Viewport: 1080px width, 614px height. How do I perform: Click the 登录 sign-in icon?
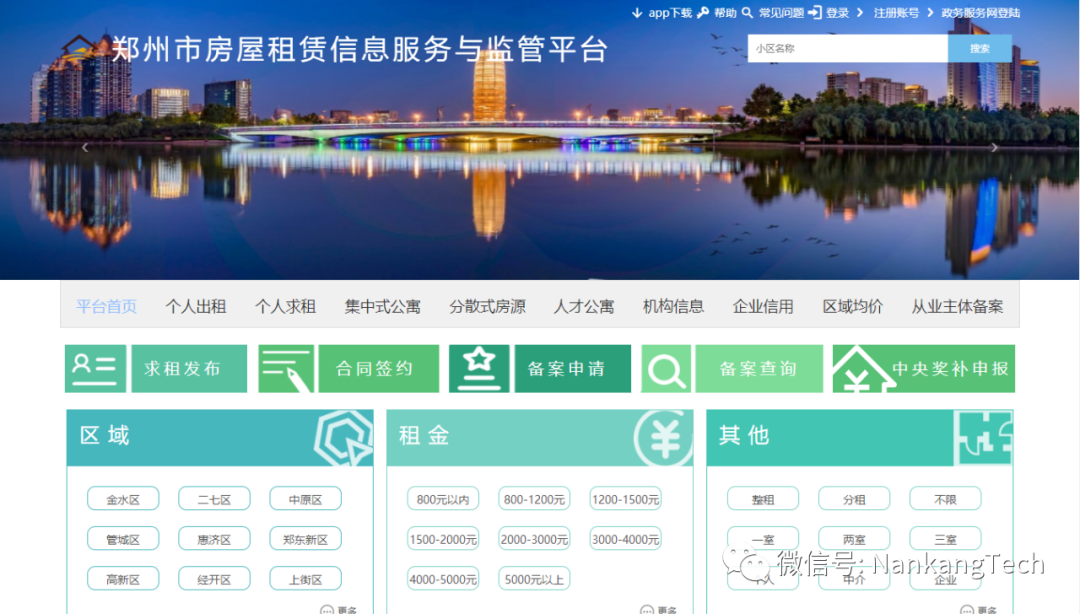pyautogui.click(x=815, y=13)
